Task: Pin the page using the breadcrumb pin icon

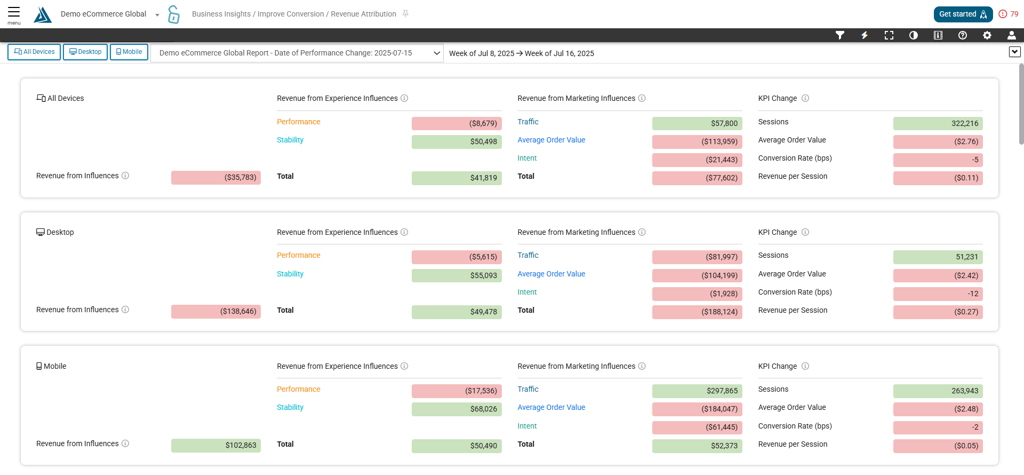Action: pos(406,14)
